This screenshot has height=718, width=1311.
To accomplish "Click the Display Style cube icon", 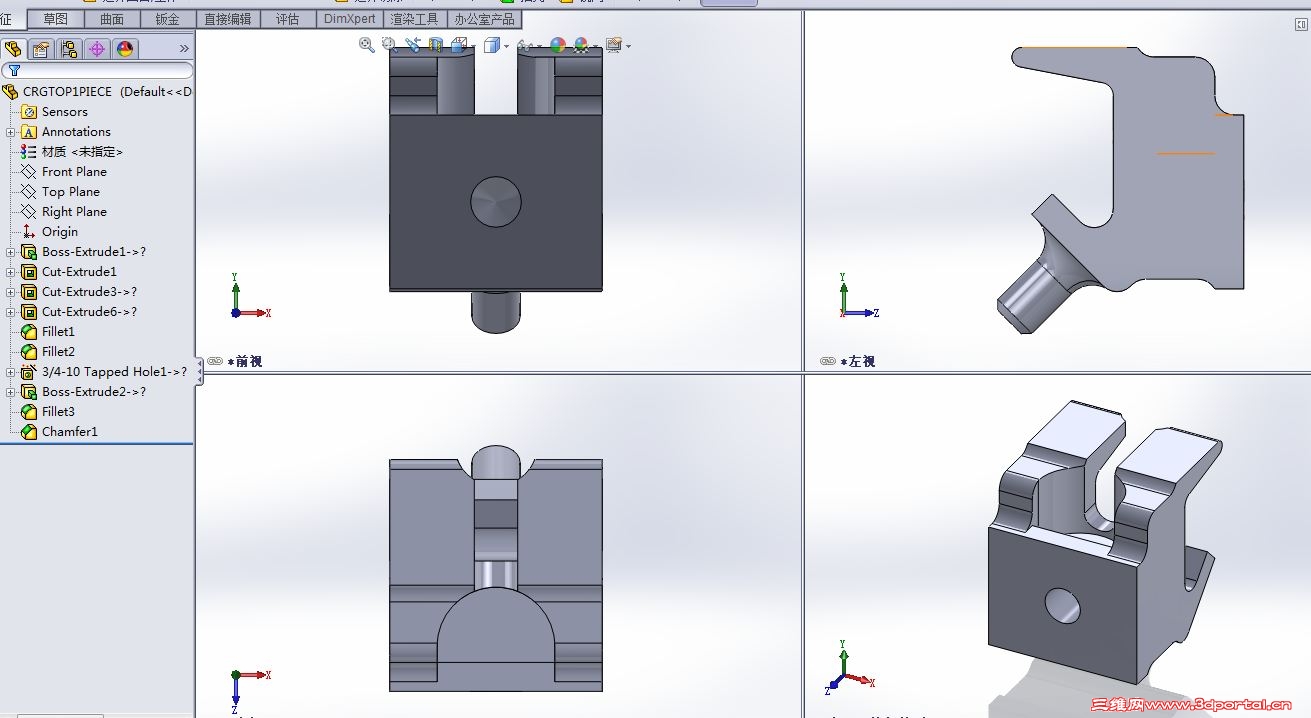I will [x=492, y=45].
